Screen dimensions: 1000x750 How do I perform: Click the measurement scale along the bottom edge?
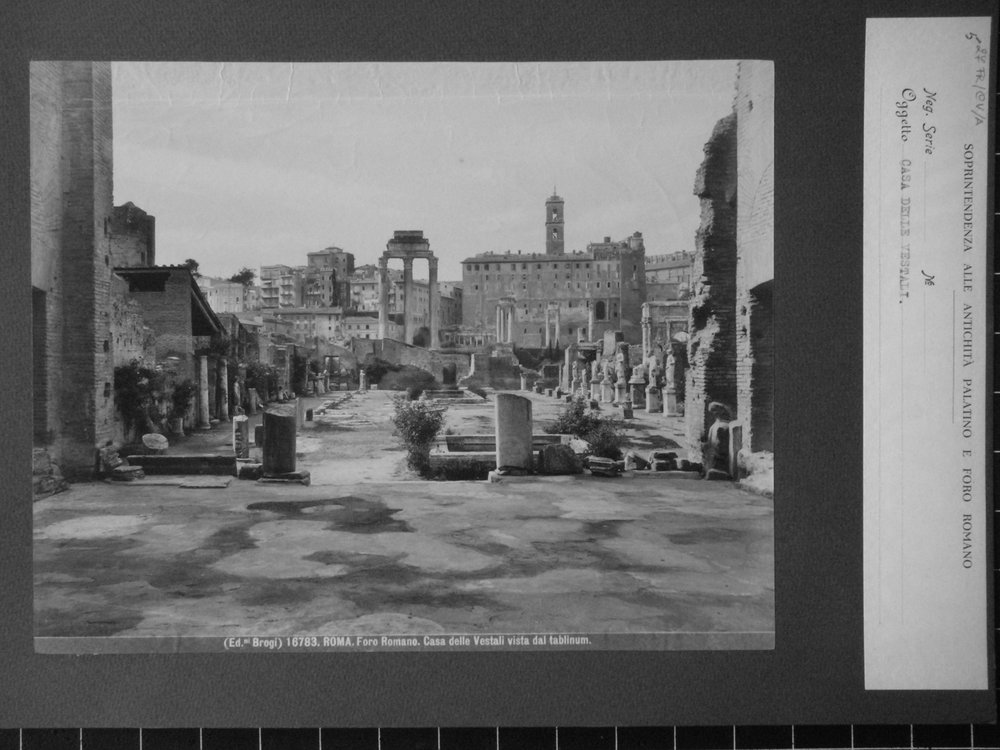click(x=500, y=739)
